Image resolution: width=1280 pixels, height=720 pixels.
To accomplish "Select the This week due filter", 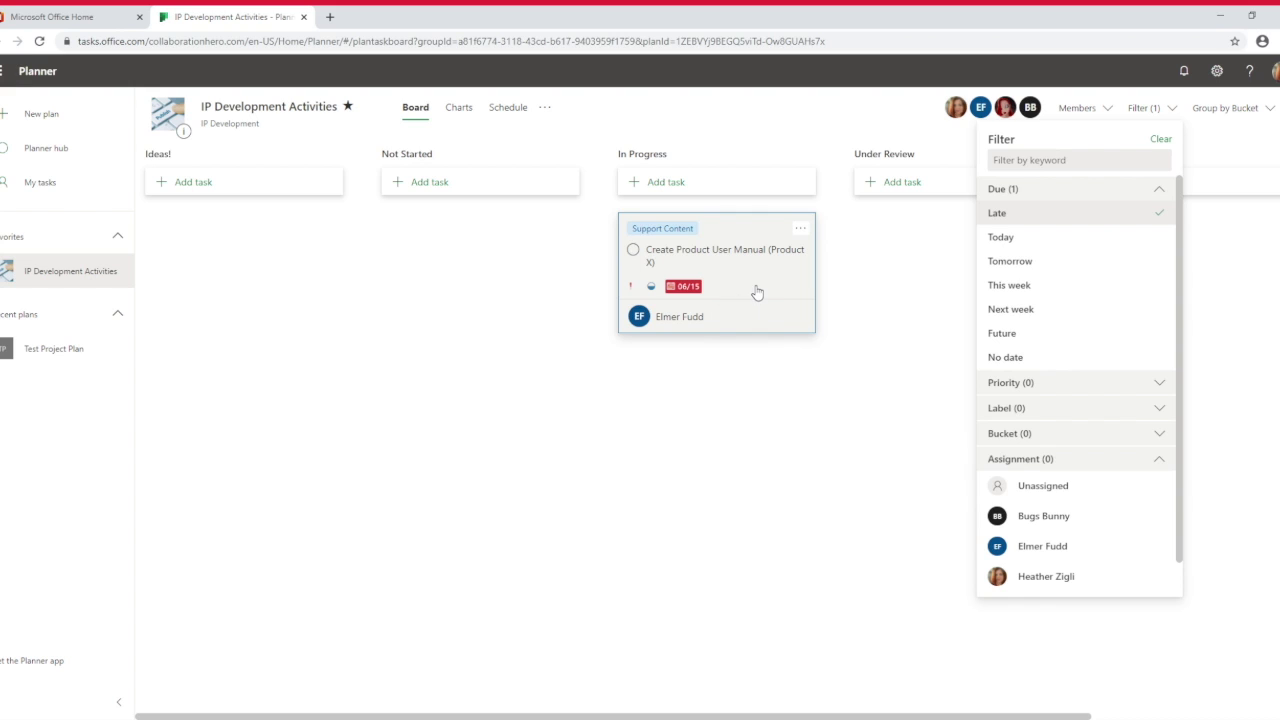I will point(1076,285).
